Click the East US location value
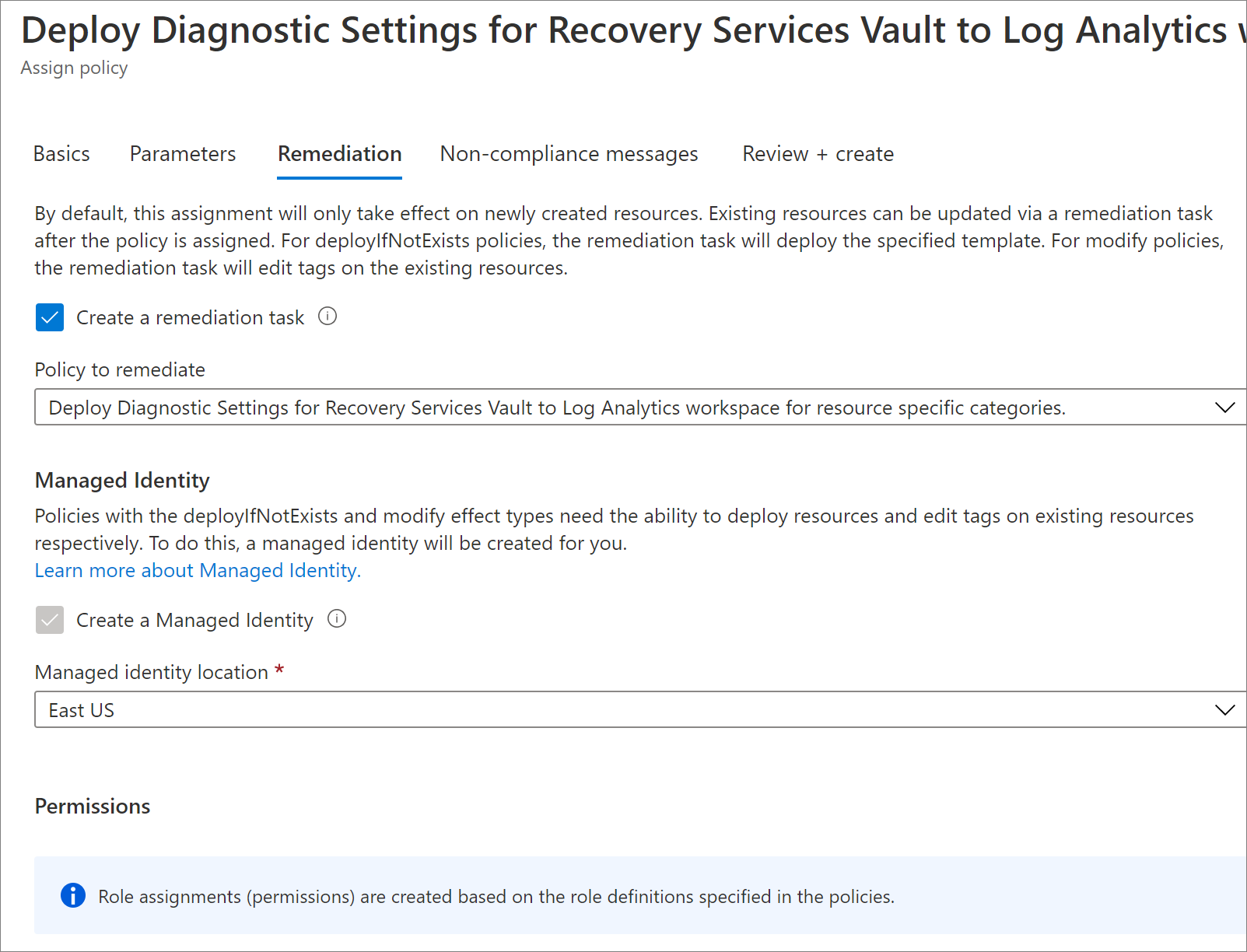The image size is (1247, 952). pyautogui.click(x=81, y=710)
